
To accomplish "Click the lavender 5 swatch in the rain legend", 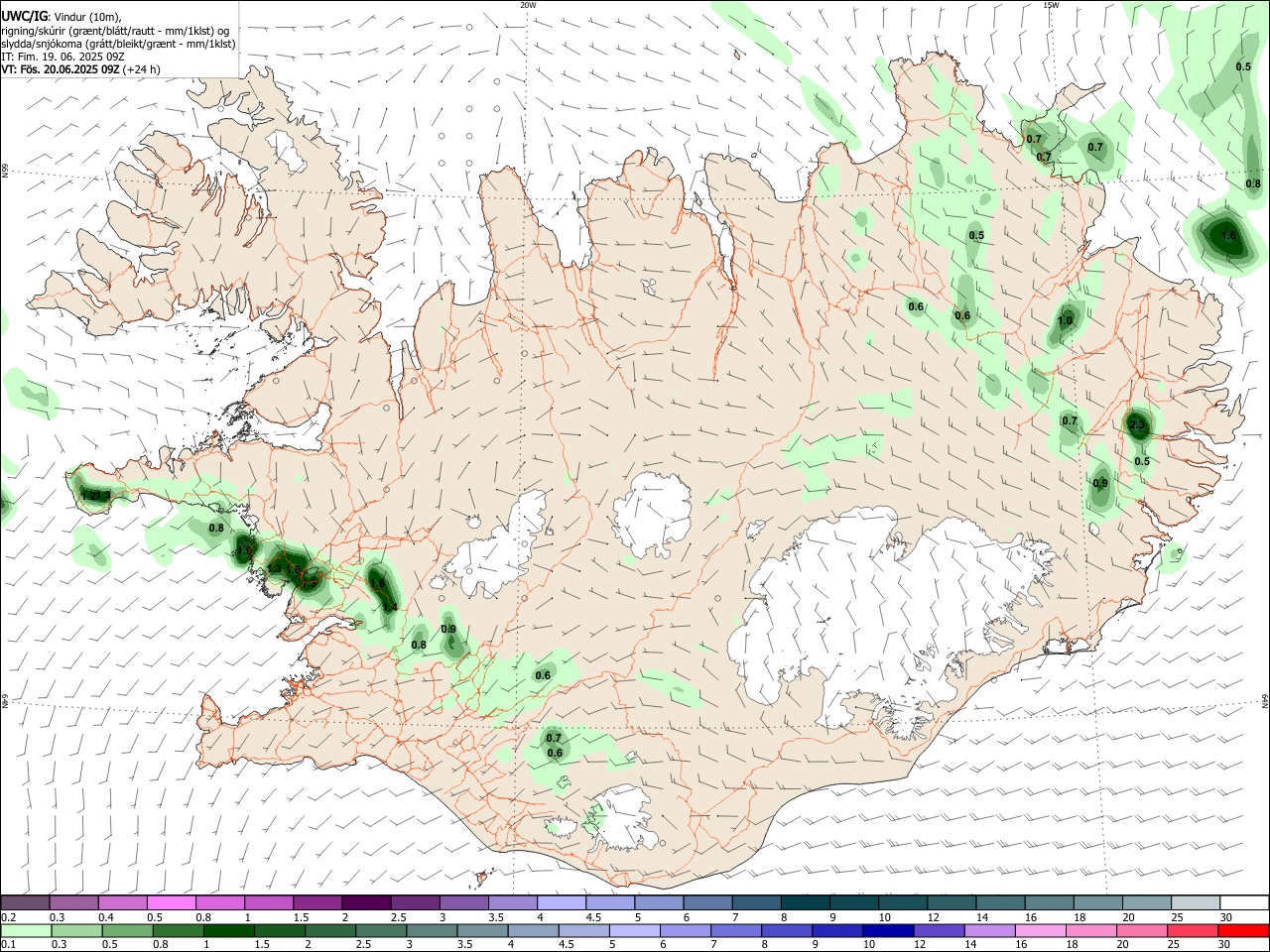I will pos(633,930).
